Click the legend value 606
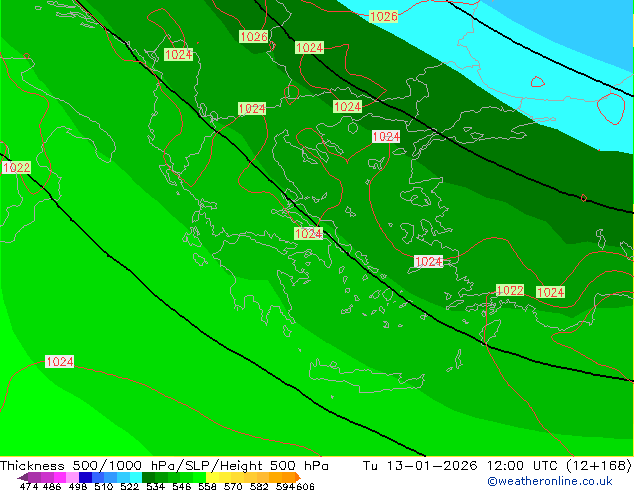The image size is (634, 490). click(x=305, y=486)
